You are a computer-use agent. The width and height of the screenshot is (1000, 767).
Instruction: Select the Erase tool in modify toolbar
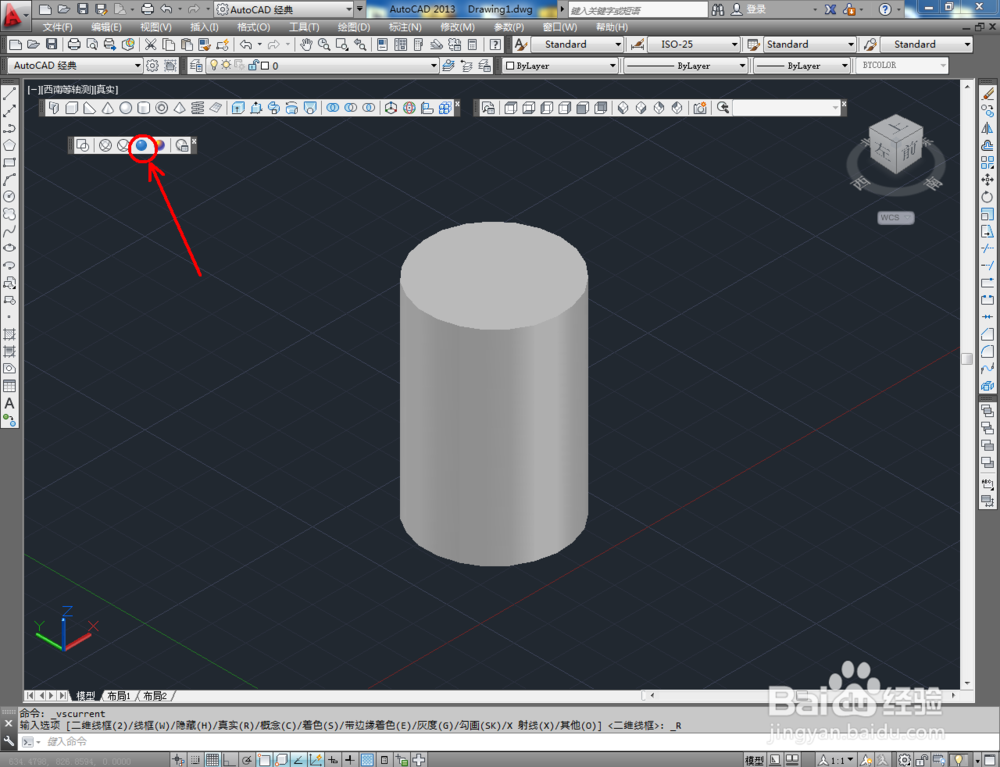[988, 94]
